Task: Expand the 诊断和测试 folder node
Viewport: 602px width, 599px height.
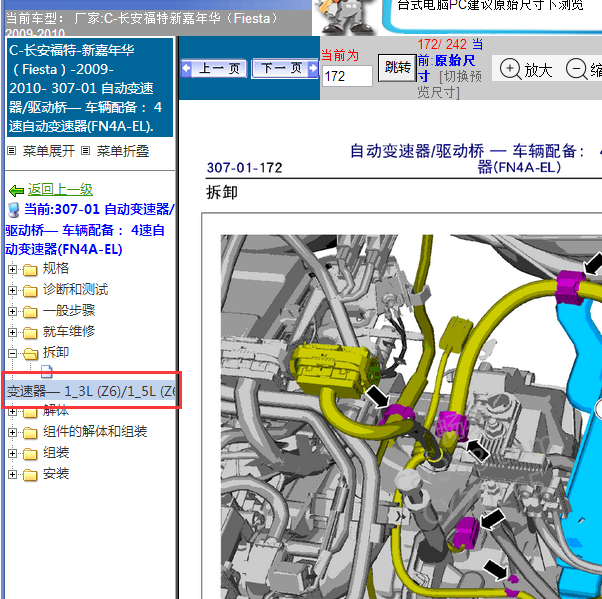Action: [x=12, y=290]
